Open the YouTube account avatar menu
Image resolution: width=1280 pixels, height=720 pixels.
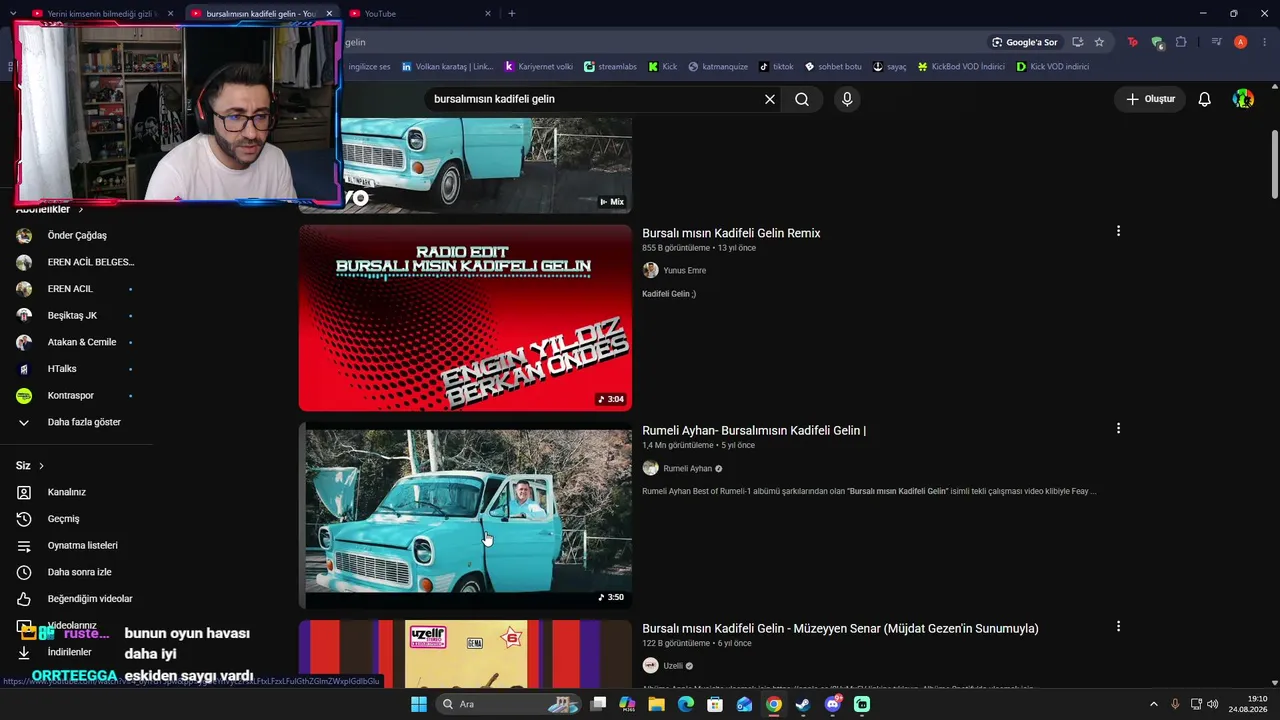(1243, 99)
